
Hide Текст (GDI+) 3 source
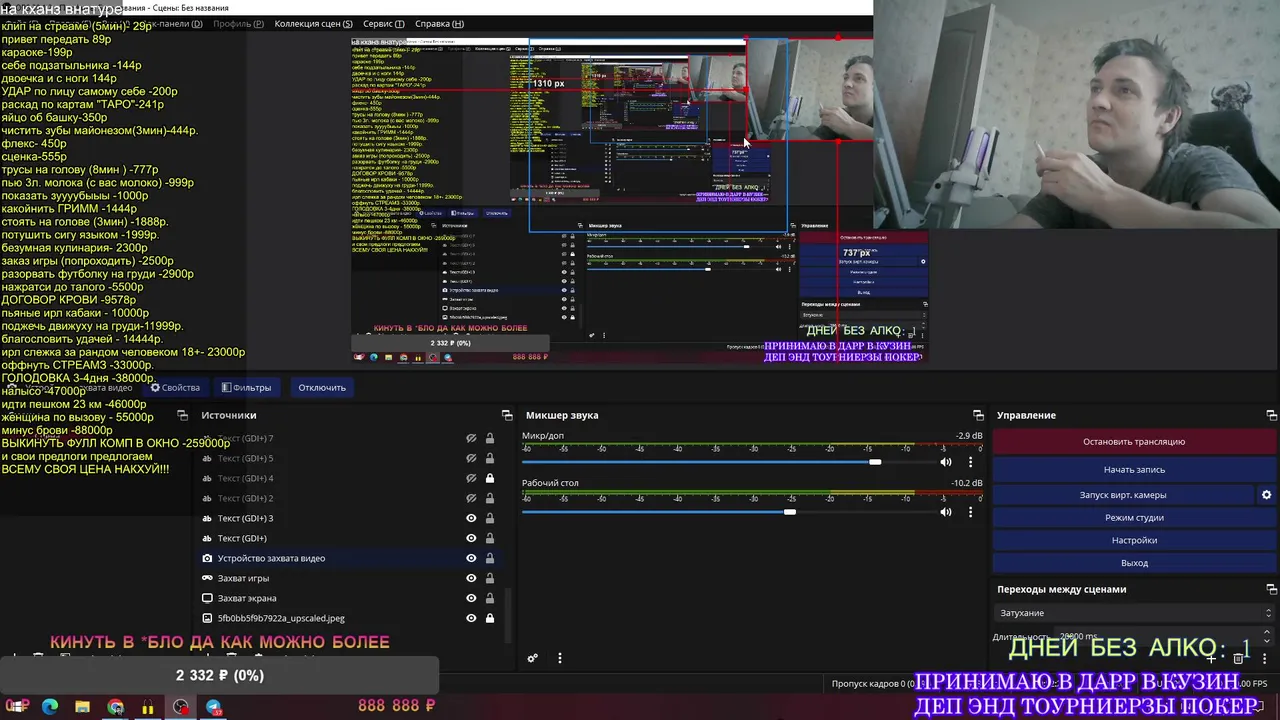coord(471,518)
